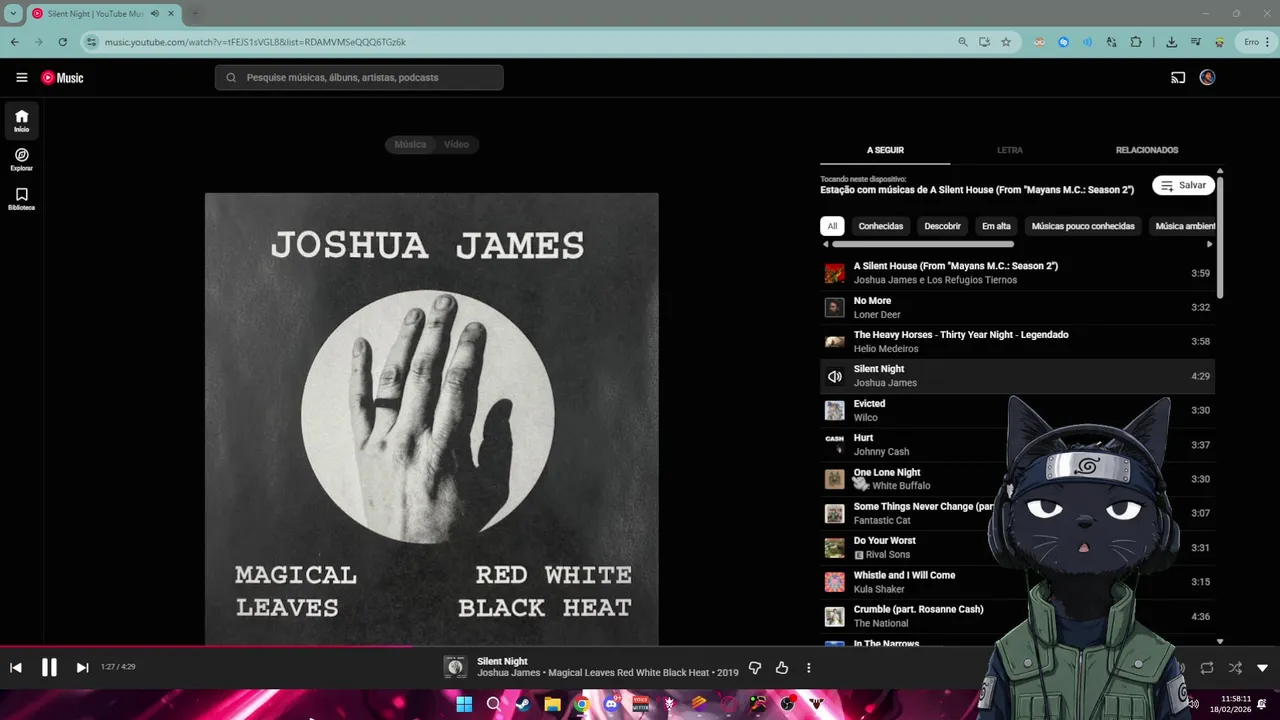Image resolution: width=1280 pixels, height=720 pixels.
Task: Click the queue panel vertical scrollbar
Action: click(1220, 236)
